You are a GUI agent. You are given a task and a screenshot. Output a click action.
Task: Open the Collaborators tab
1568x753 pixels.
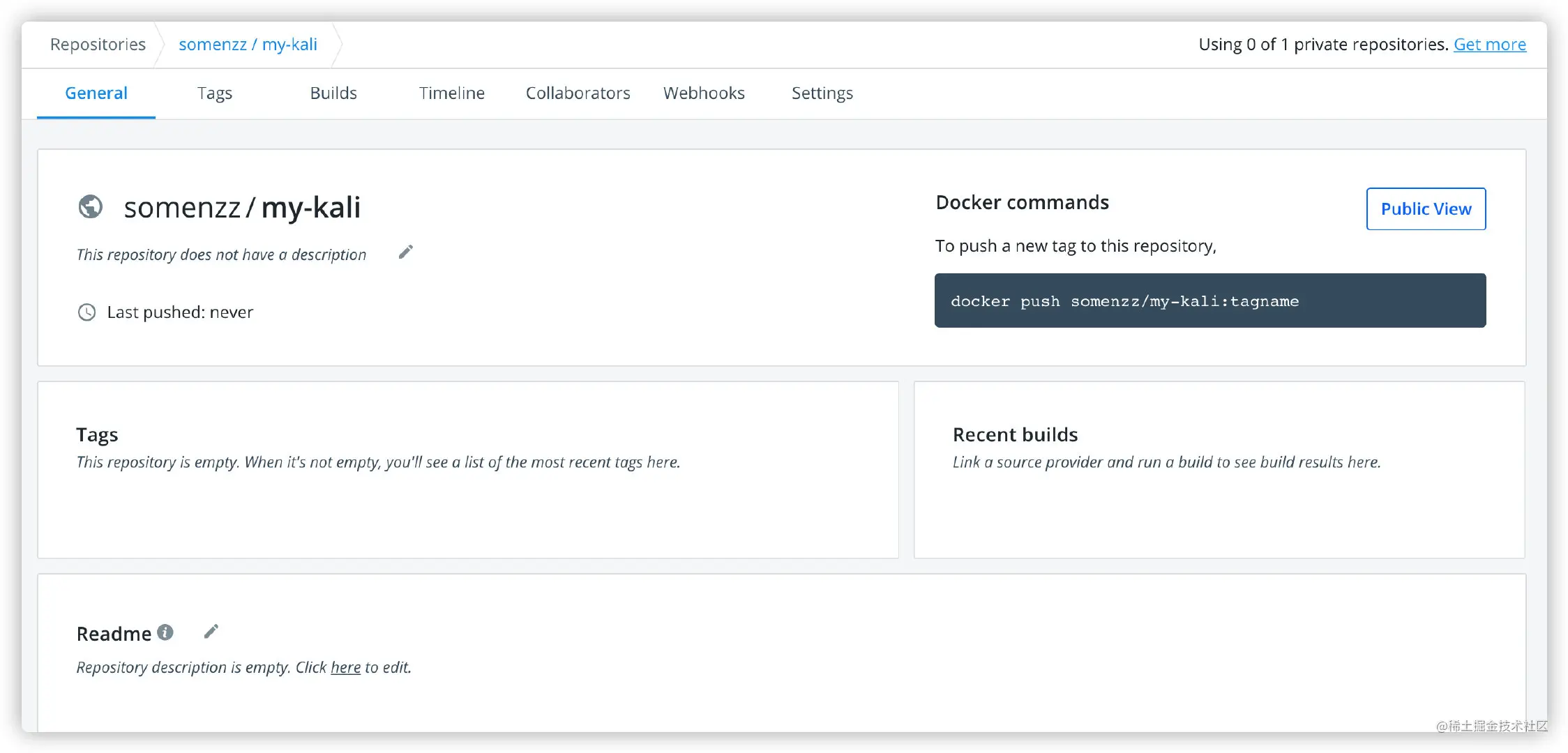[x=578, y=93]
